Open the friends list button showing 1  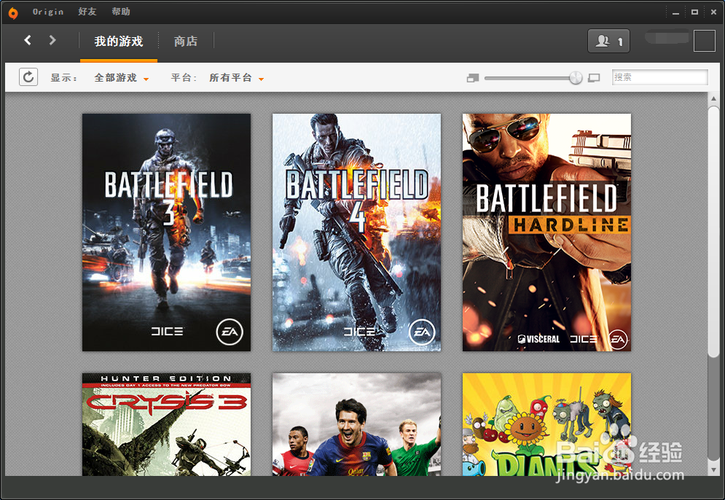point(608,41)
